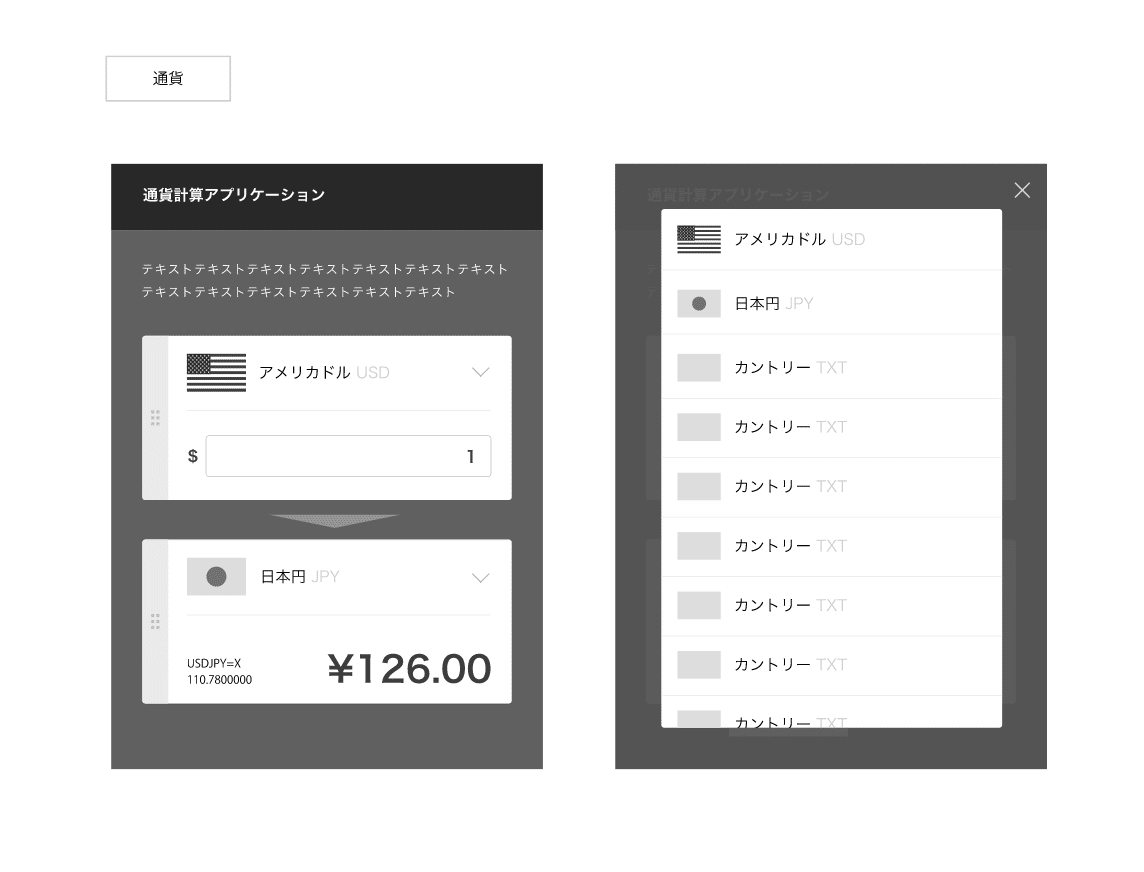1144x872 pixels.
Task: Click the Japan flag icon in JPY card
Action: (216, 576)
